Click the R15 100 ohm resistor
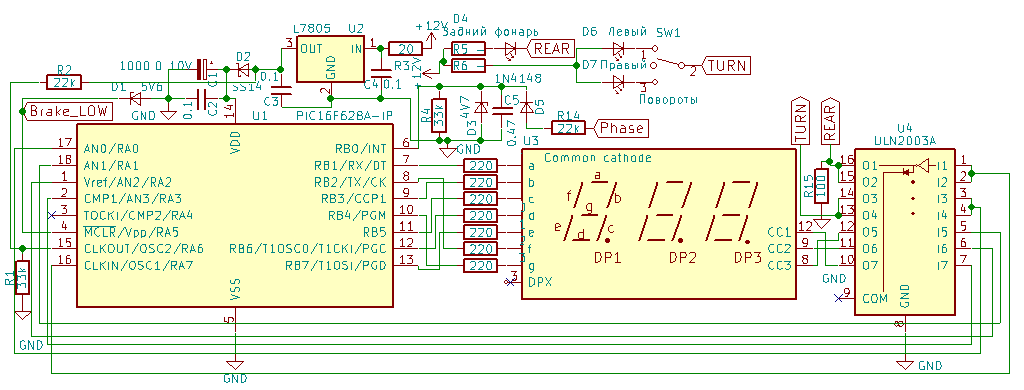 tap(822, 186)
